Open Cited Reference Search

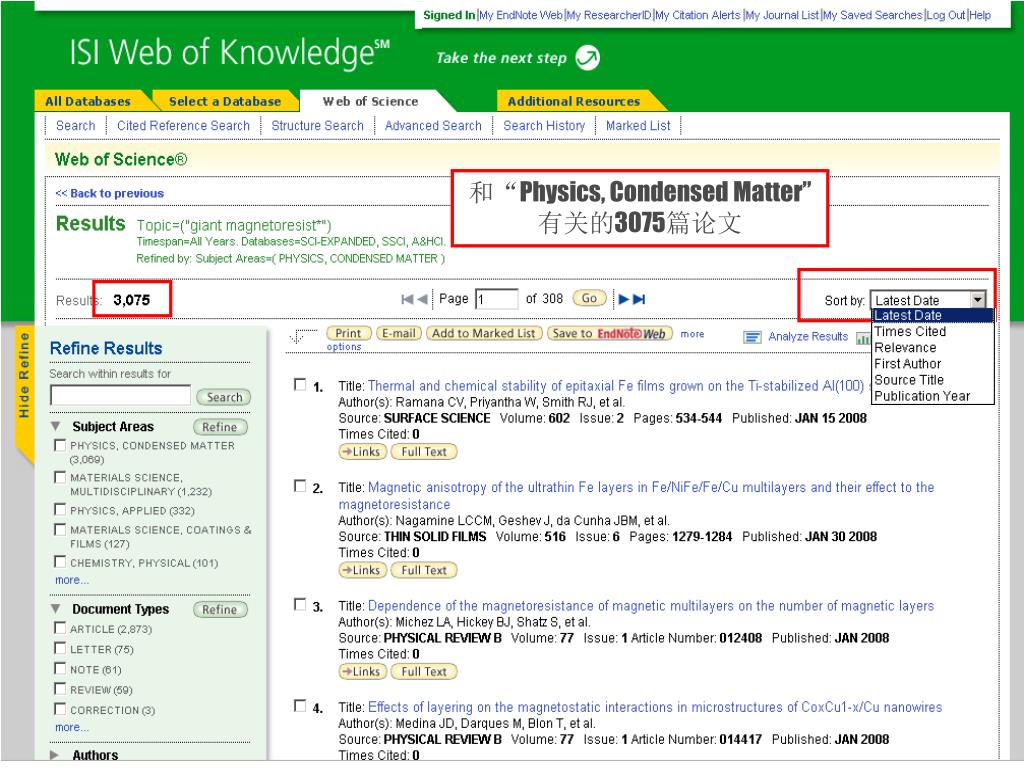click(x=184, y=125)
